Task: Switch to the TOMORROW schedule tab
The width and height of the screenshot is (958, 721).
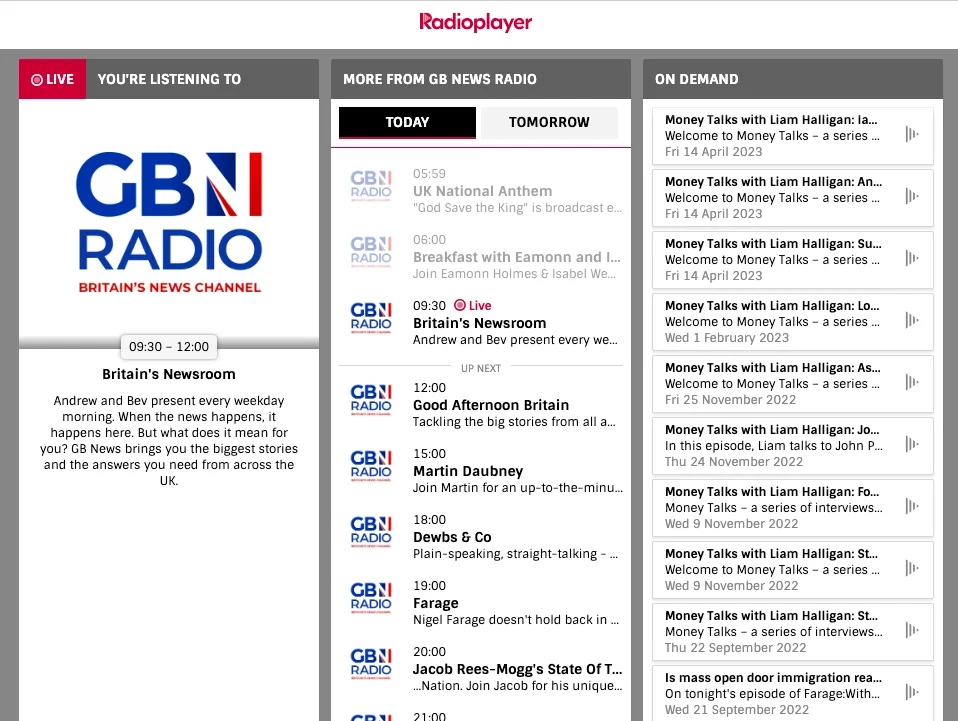Action: [549, 122]
